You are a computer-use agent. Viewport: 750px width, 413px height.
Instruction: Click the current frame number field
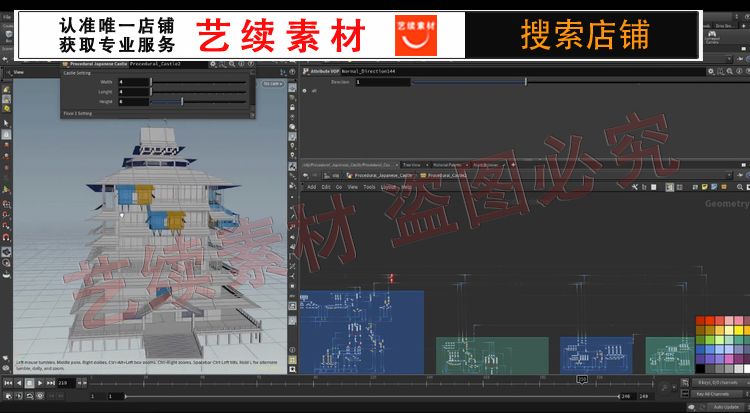coord(66,383)
